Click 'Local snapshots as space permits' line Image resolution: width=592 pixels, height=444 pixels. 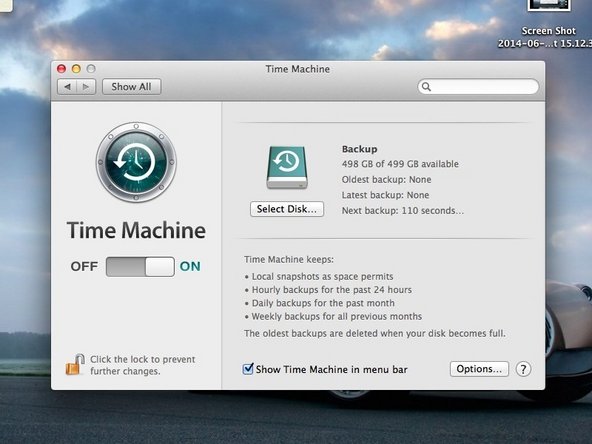(x=322, y=276)
